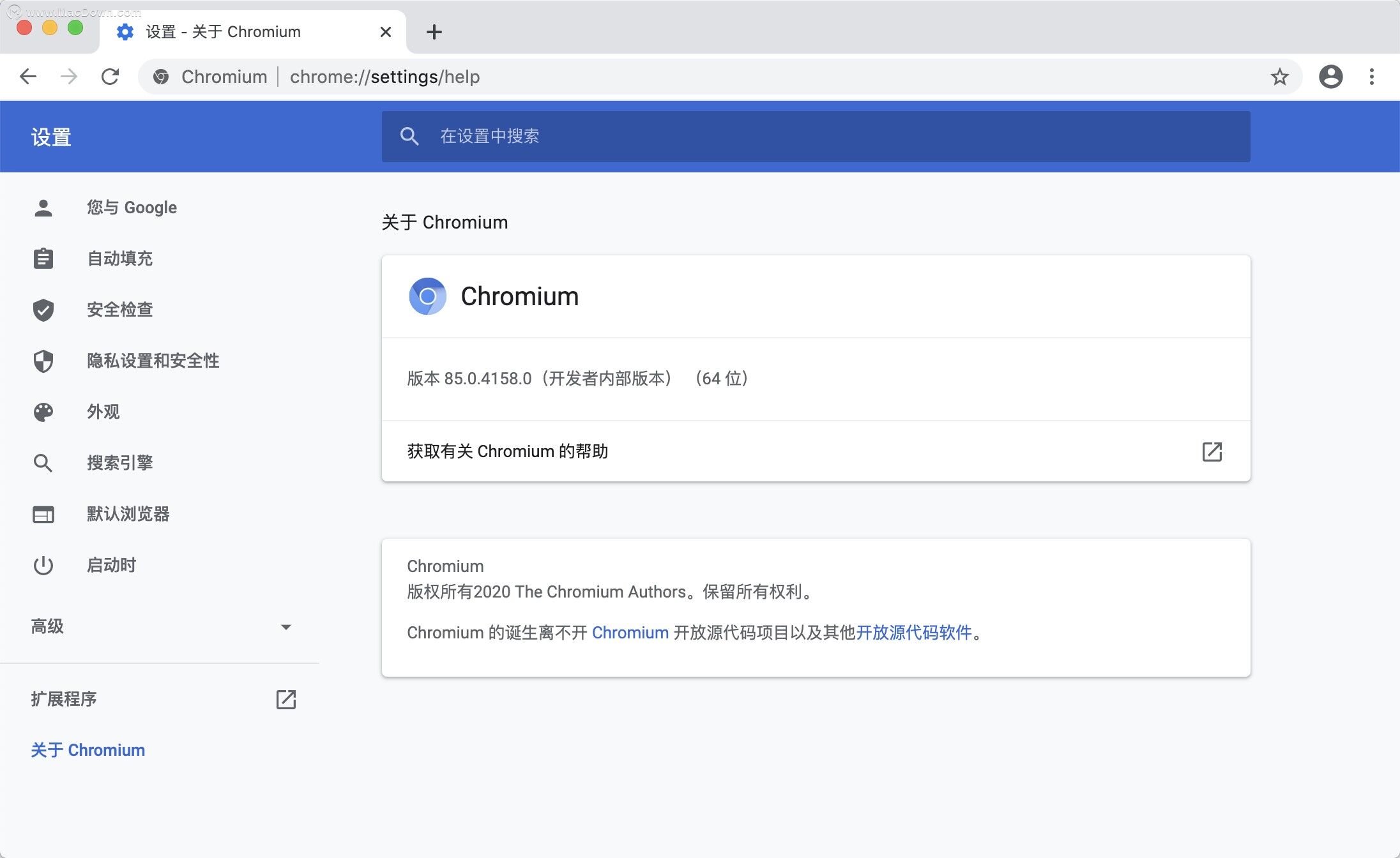Bookmark the page with the star icon
The height and width of the screenshot is (858, 1400).
pyautogui.click(x=1279, y=77)
